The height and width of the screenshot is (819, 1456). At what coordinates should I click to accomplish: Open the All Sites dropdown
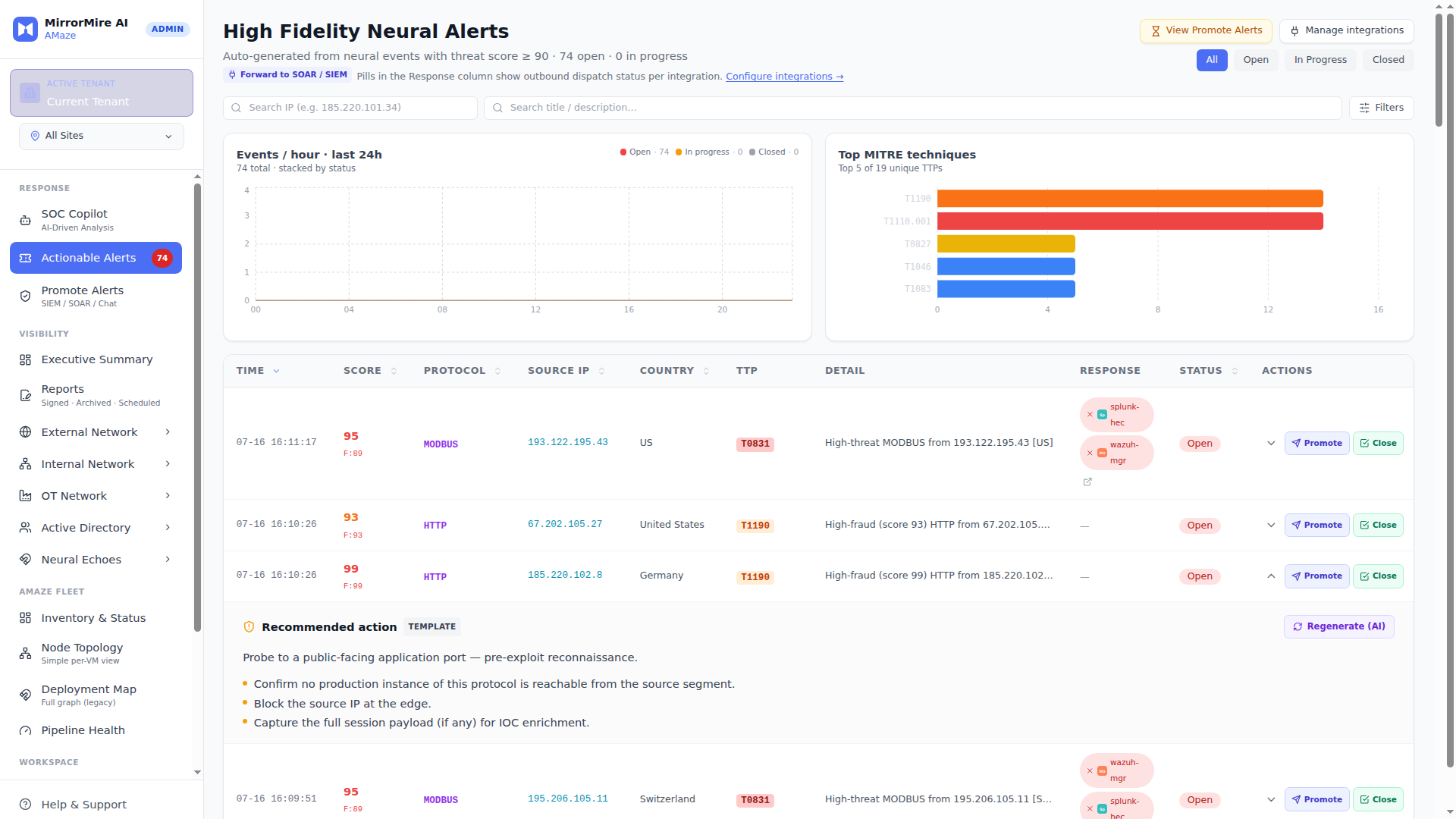tap(102, 136)
